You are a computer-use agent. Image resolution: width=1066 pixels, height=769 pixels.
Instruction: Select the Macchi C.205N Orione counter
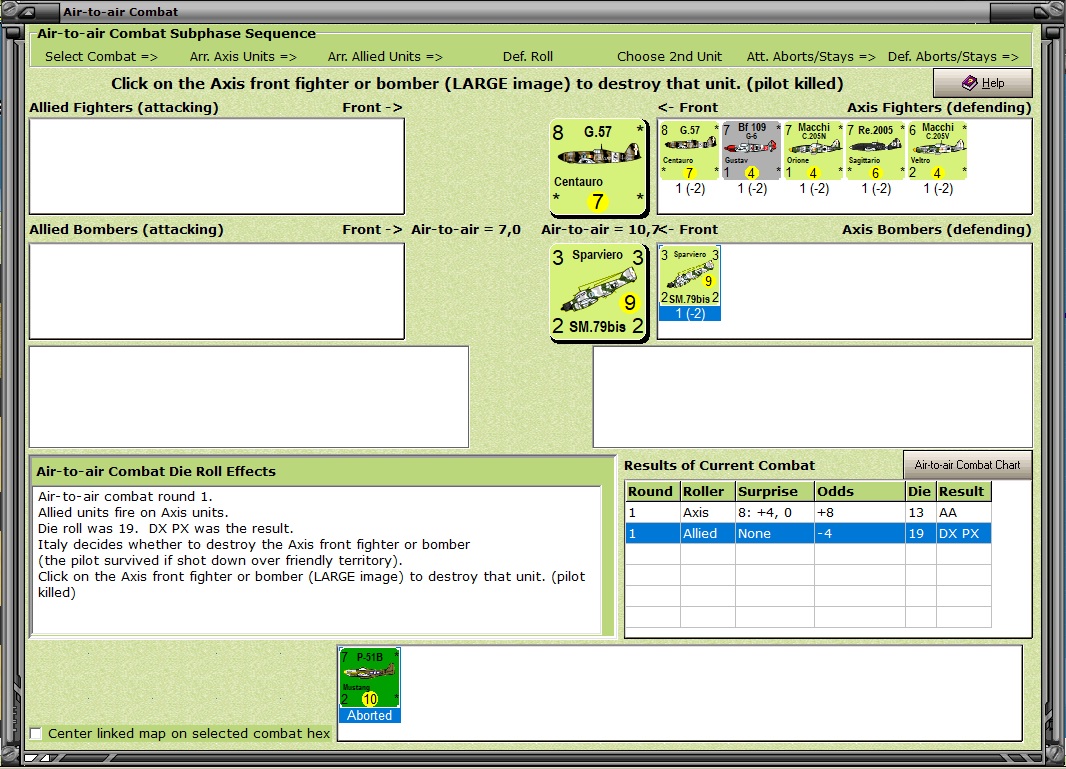tap(813, 150)
